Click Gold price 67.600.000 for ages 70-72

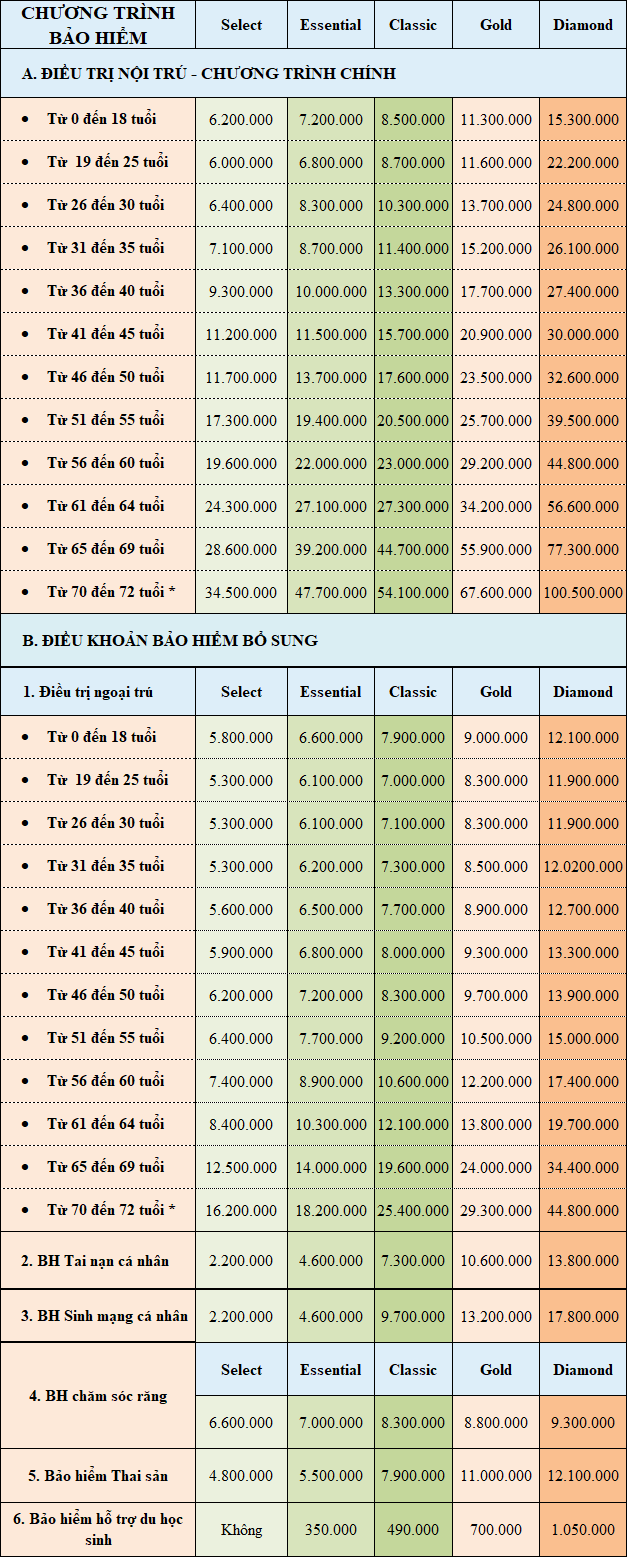click(x=496, y=592)
